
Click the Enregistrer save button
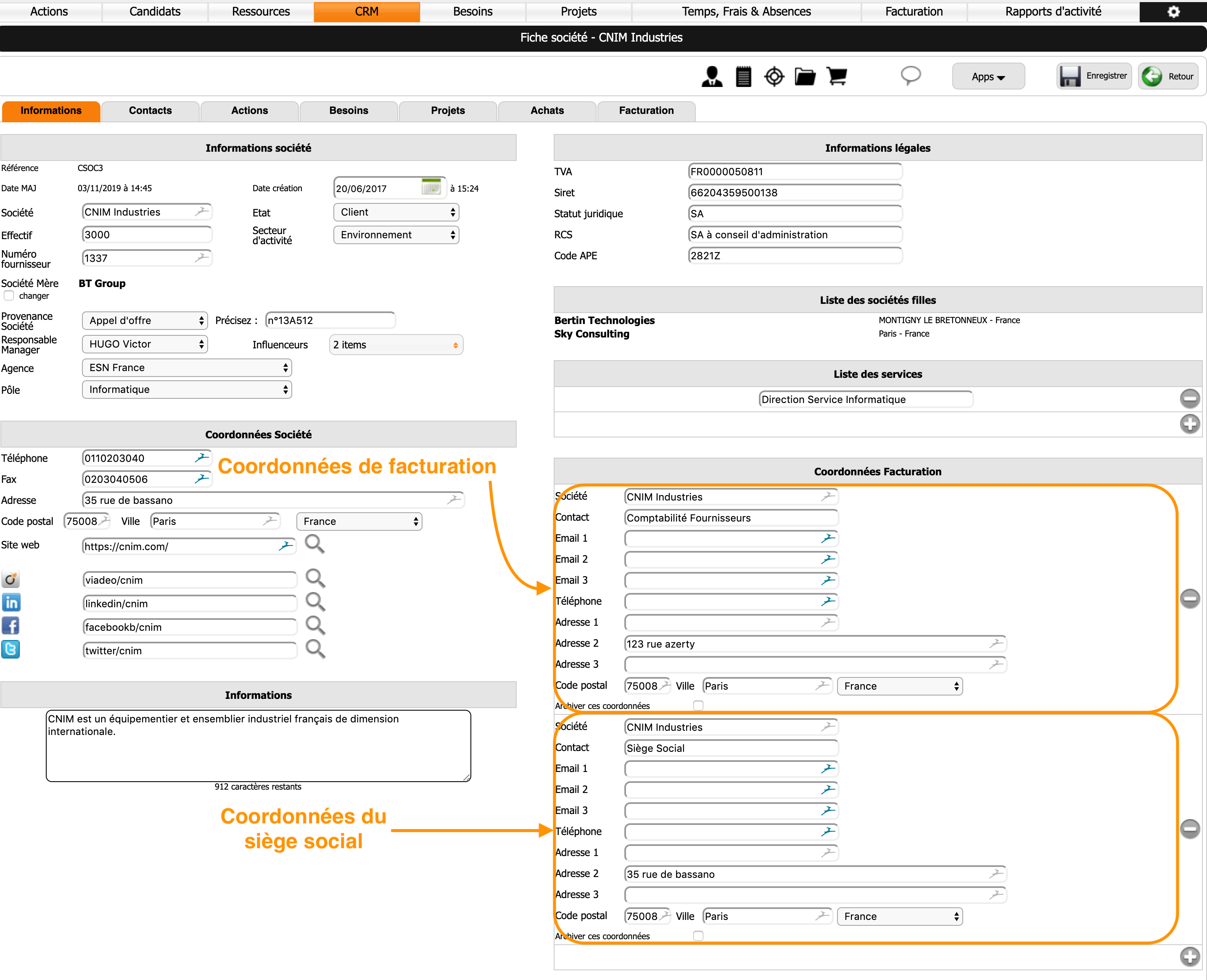1094,76
